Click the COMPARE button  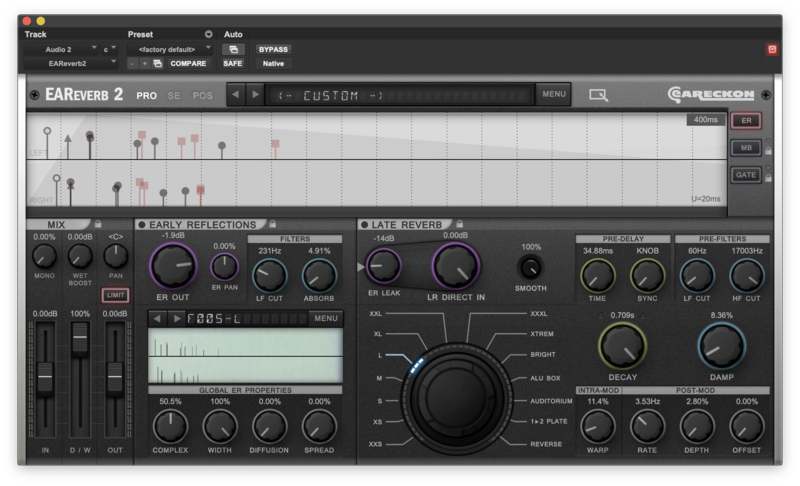[187, 63]
